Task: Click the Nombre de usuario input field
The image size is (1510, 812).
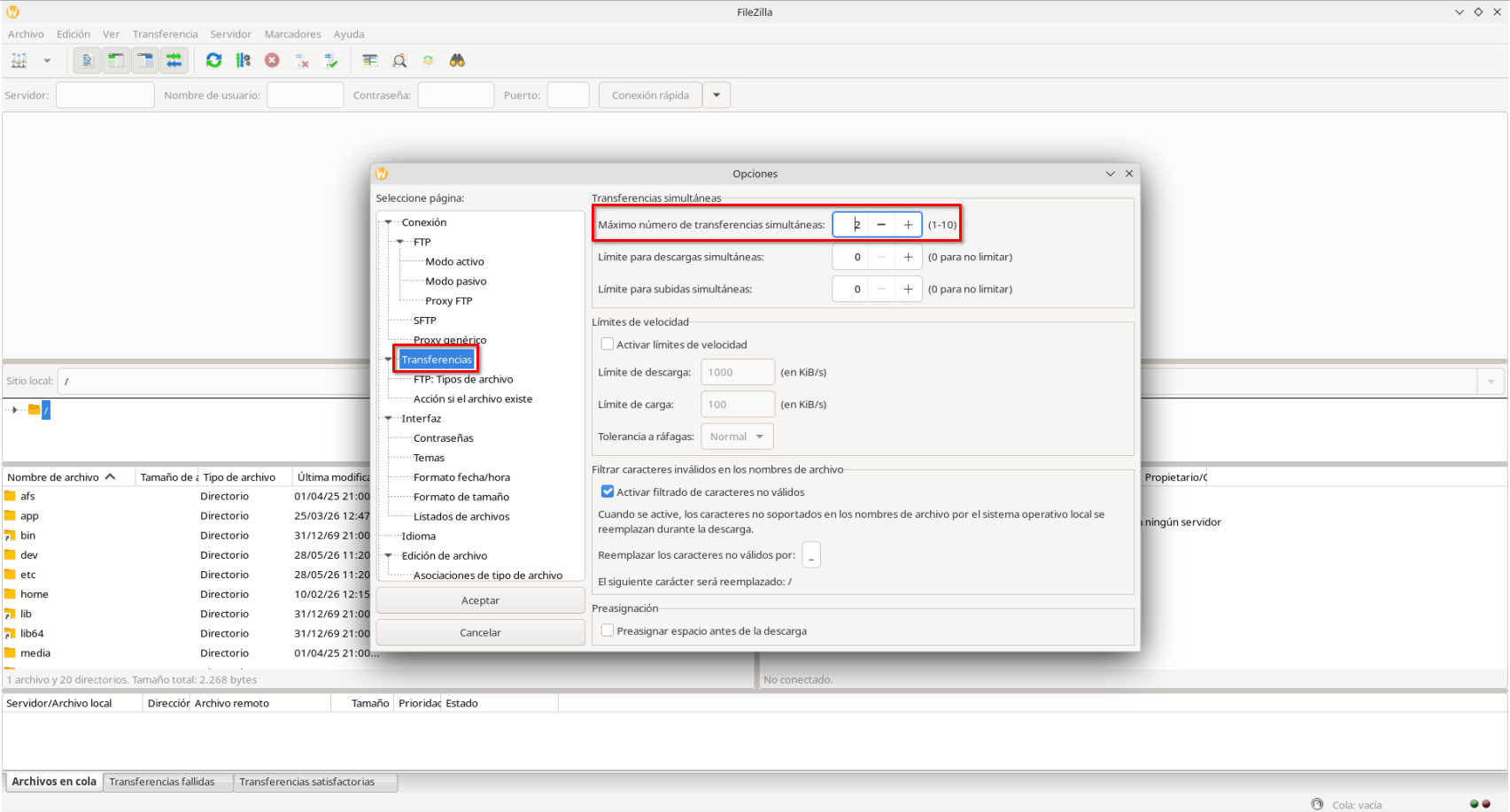Action: click(306, 96)
